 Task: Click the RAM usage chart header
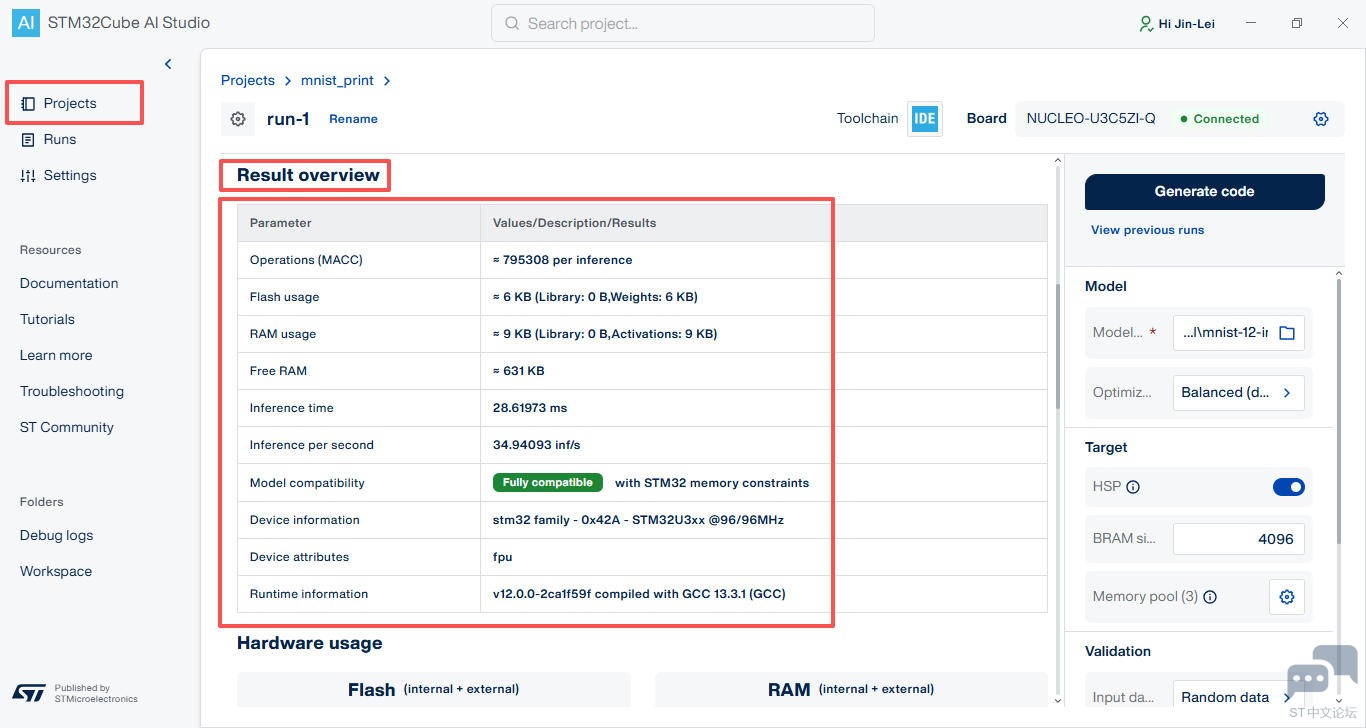point(851,689)
